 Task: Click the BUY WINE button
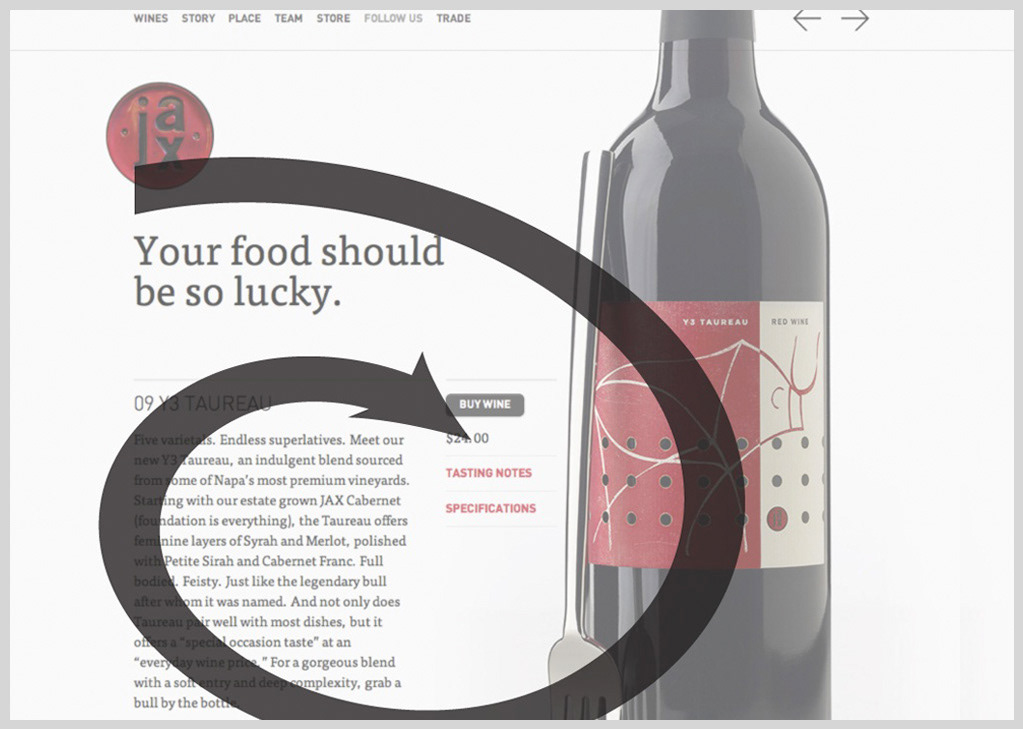tap(485, 405)
